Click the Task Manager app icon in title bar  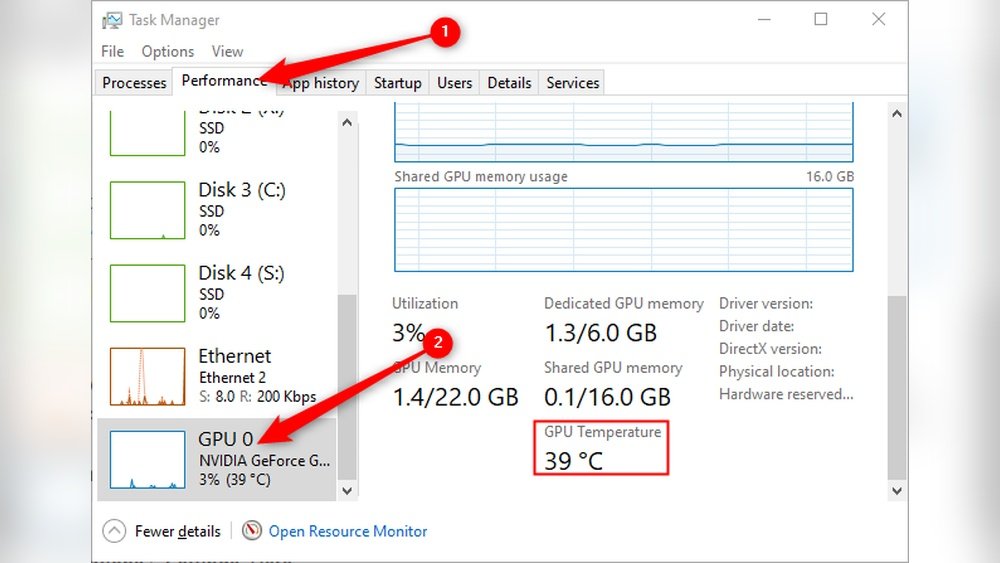pyautogui.click(x=112, y=20)
